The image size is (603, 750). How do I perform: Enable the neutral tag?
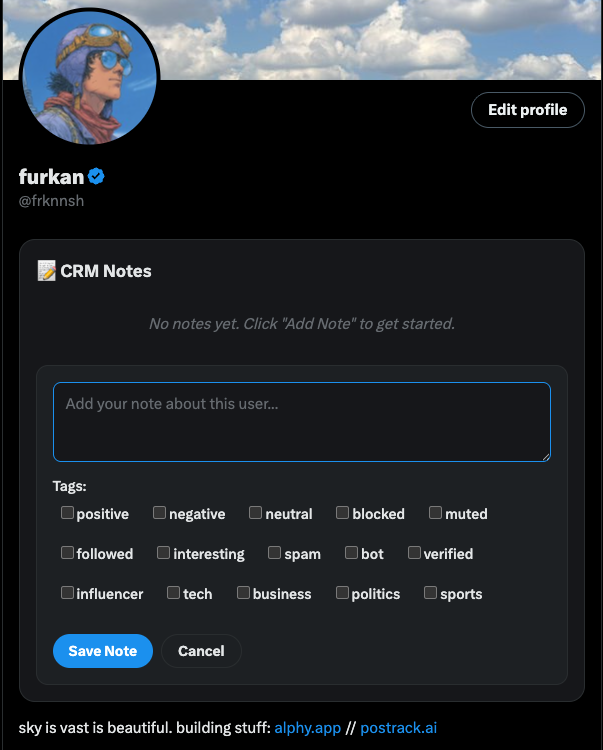(x=255, y=513)
